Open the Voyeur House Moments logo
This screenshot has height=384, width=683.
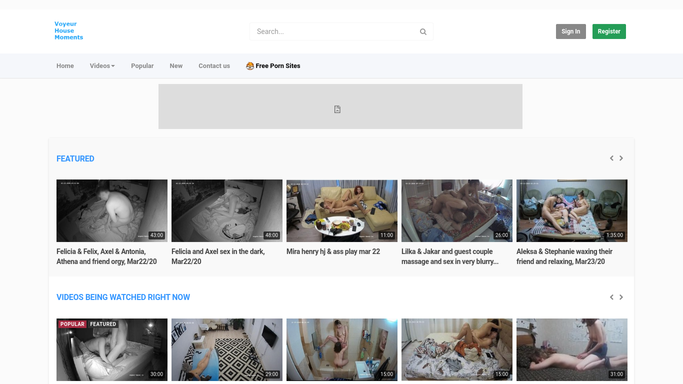coord(68,30)
